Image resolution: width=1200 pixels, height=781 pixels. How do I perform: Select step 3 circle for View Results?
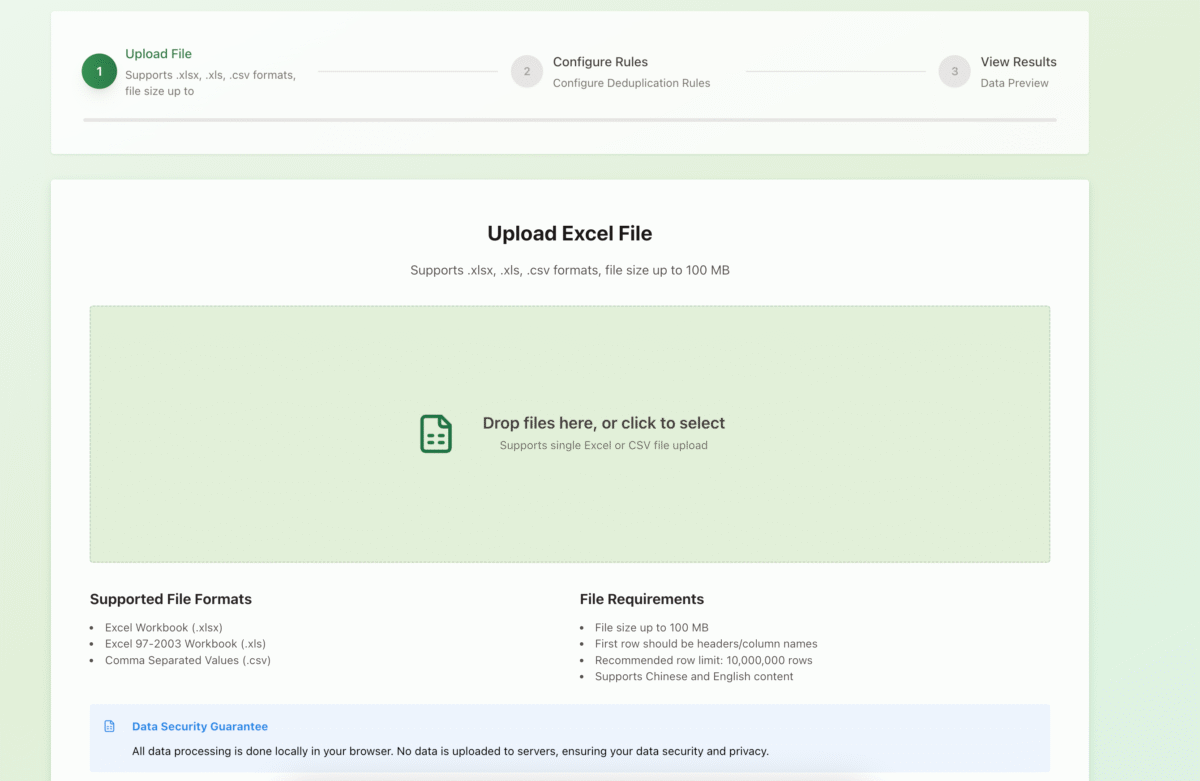(955, 71)
